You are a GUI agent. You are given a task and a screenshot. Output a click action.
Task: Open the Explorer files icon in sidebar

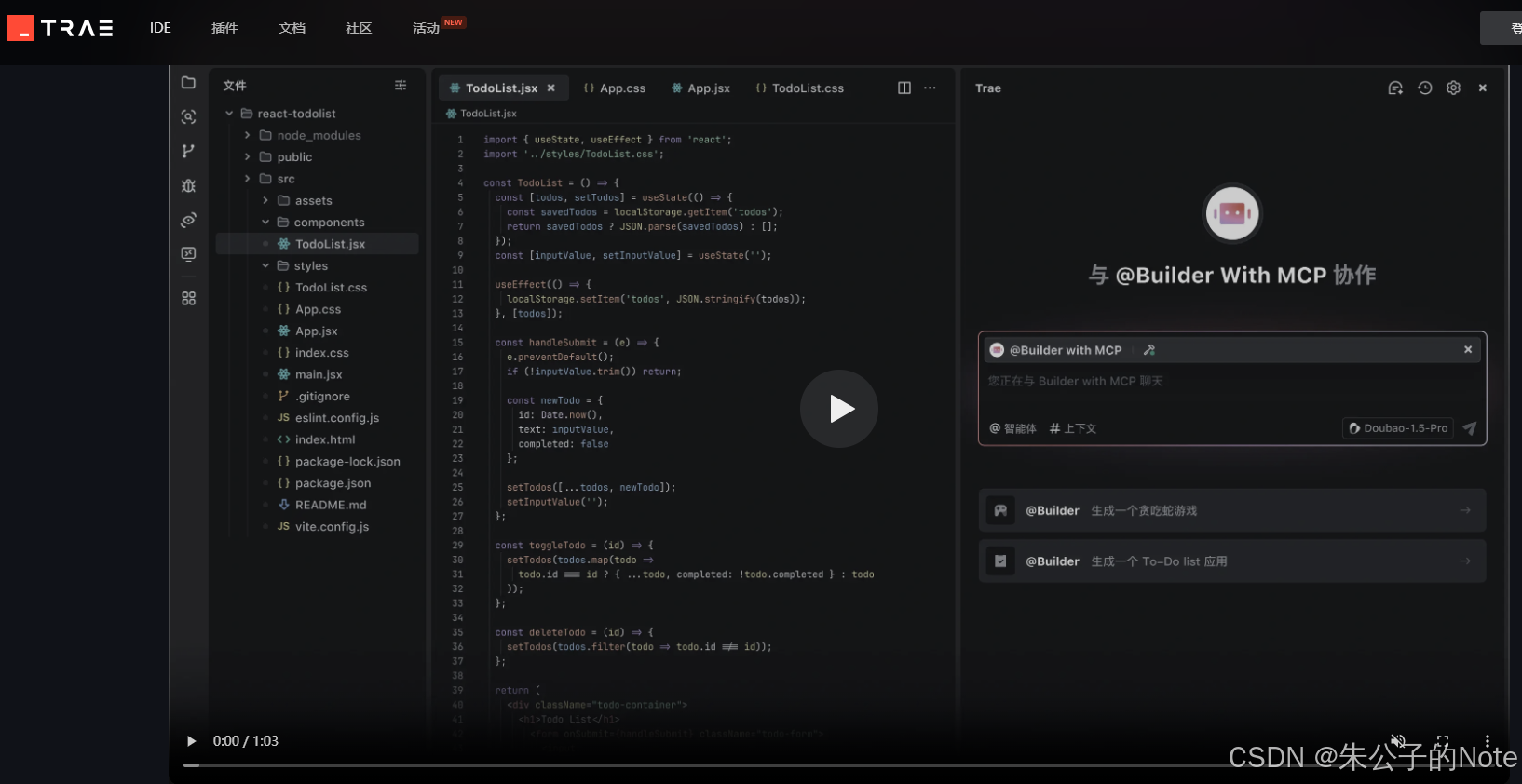[188, 83]
